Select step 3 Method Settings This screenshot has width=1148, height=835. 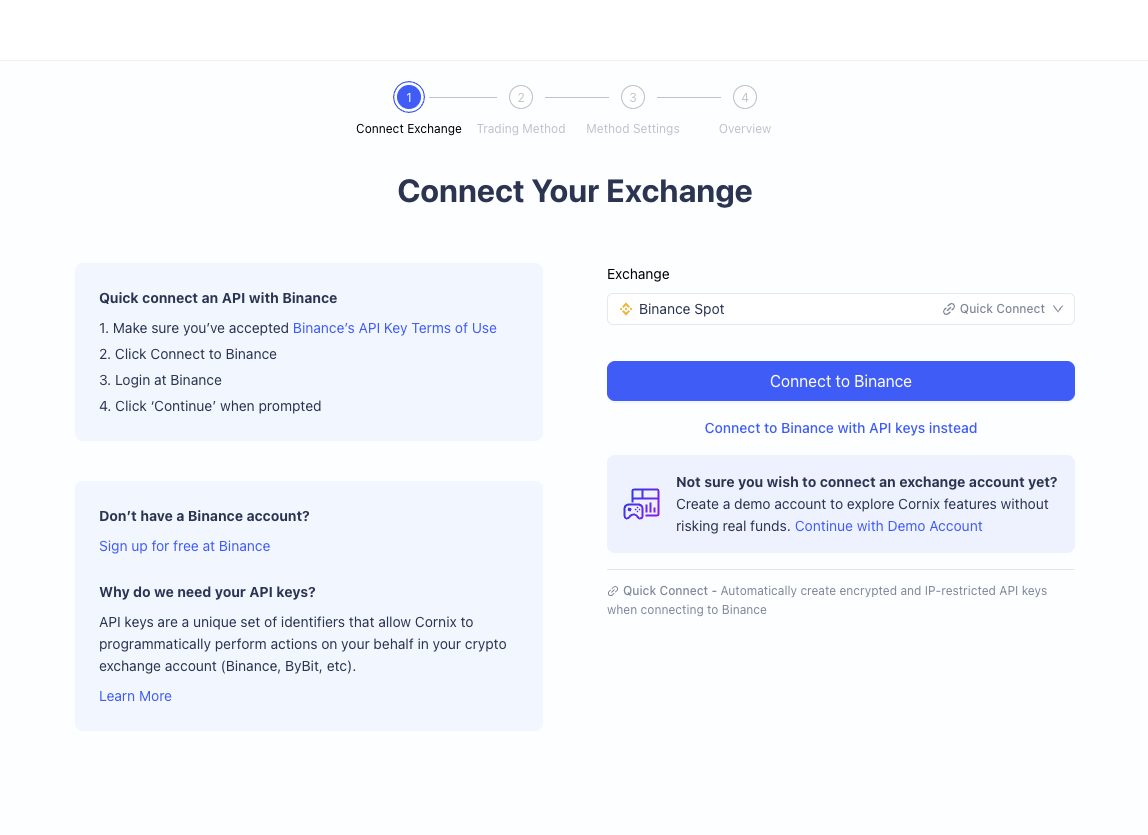click(633, 97)
